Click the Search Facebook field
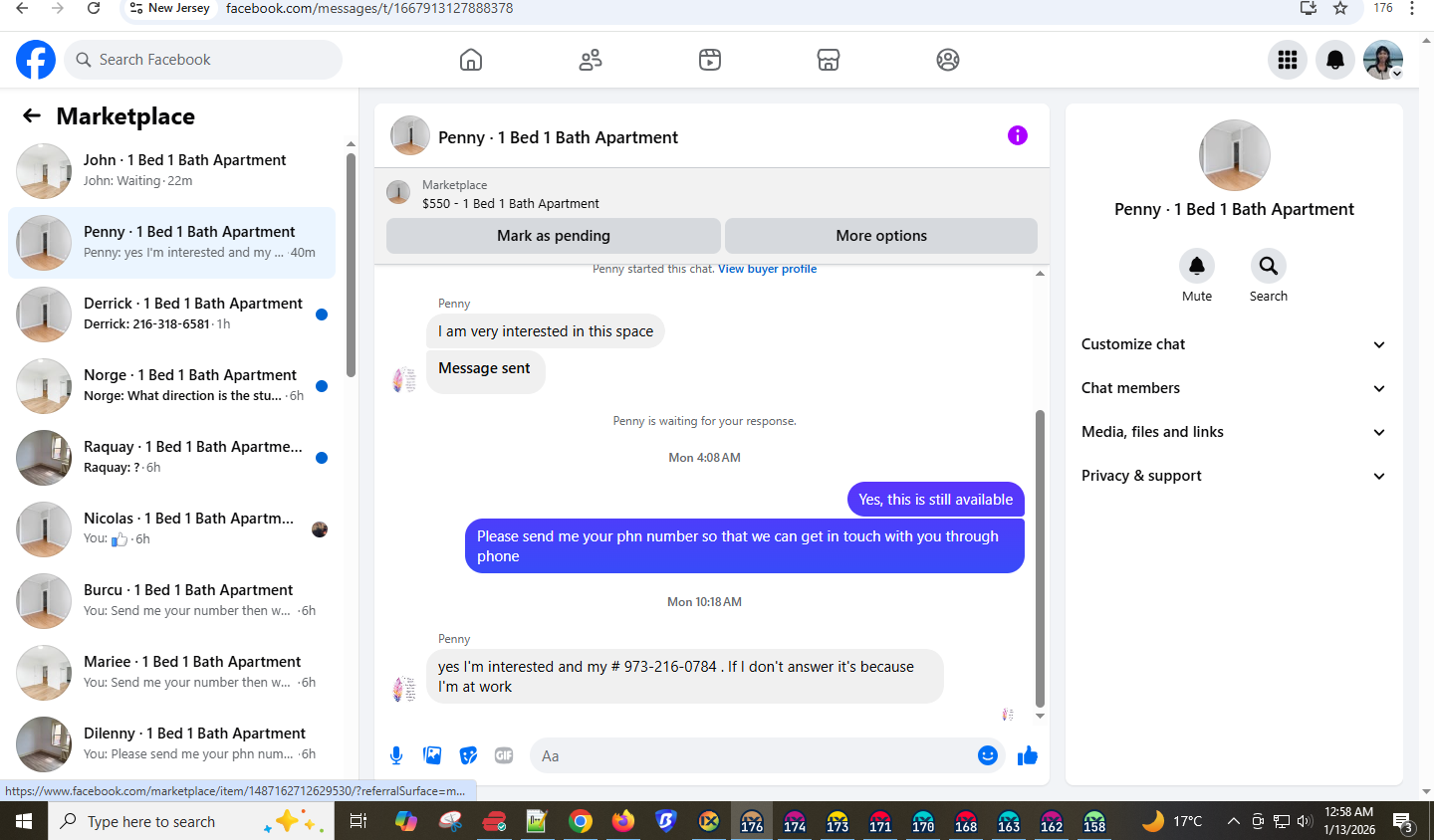Image resolution: width=1434 pixels, height=840 pixels. 203,60
